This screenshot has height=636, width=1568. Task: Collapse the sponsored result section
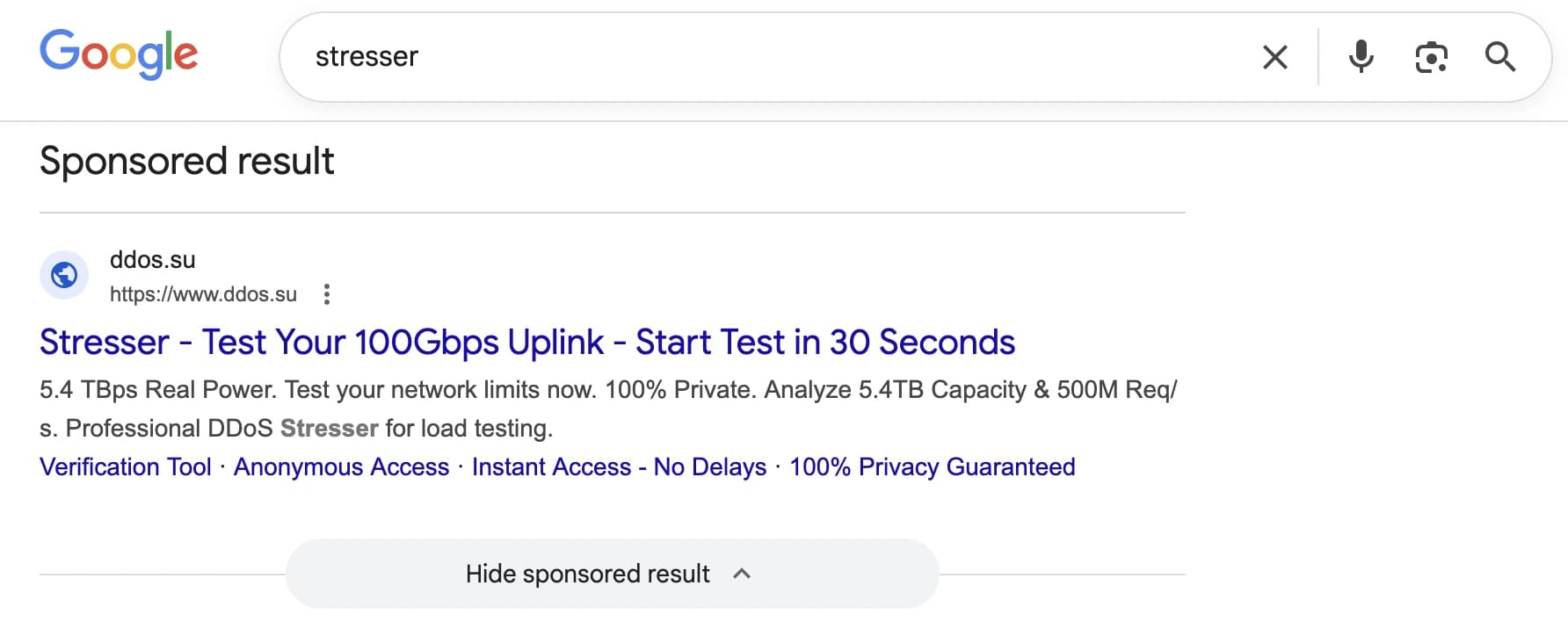613,573
